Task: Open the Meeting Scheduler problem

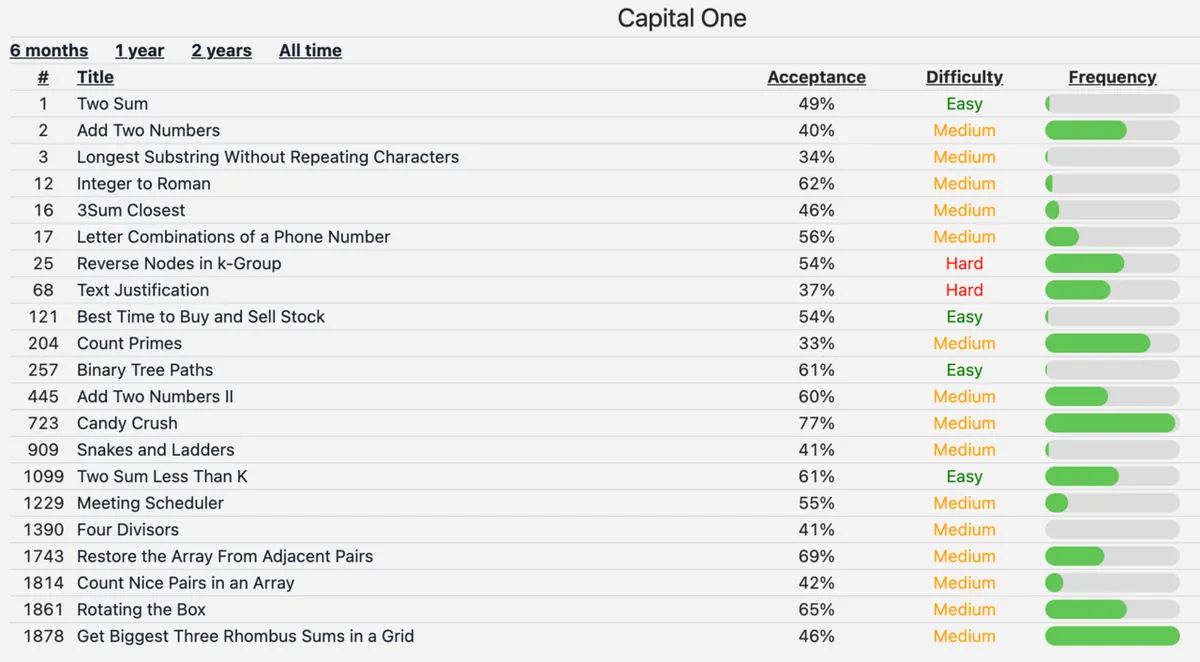Action: click(x=150, y=503)
